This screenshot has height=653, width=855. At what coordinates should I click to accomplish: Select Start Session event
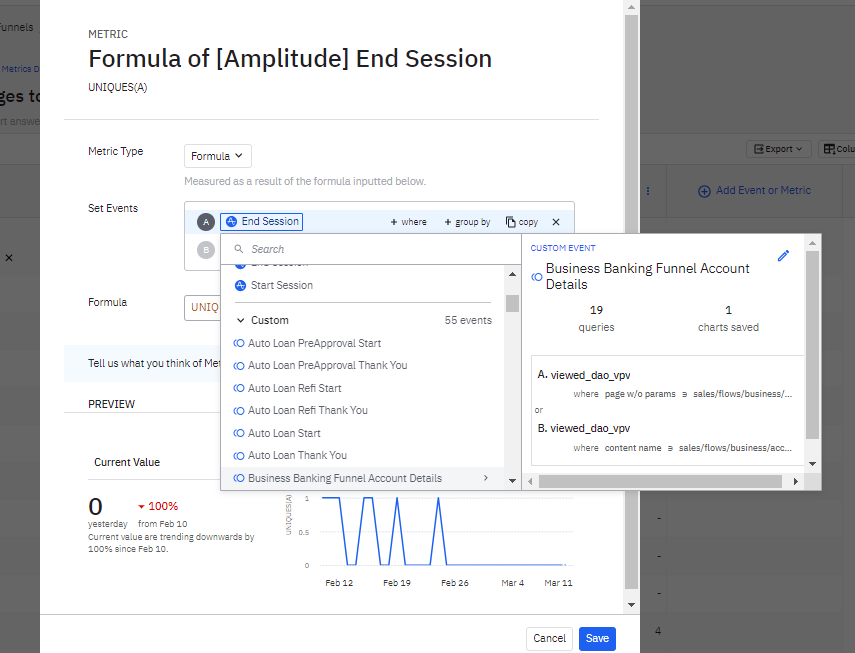click(281, 285)
